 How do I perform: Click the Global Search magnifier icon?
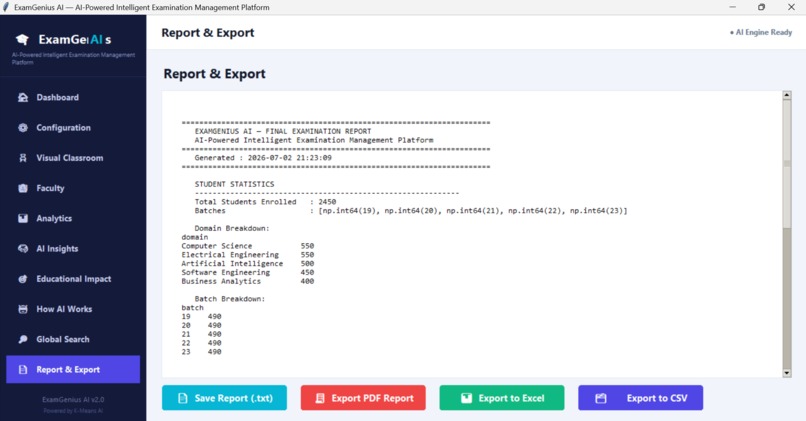(23, 339)
